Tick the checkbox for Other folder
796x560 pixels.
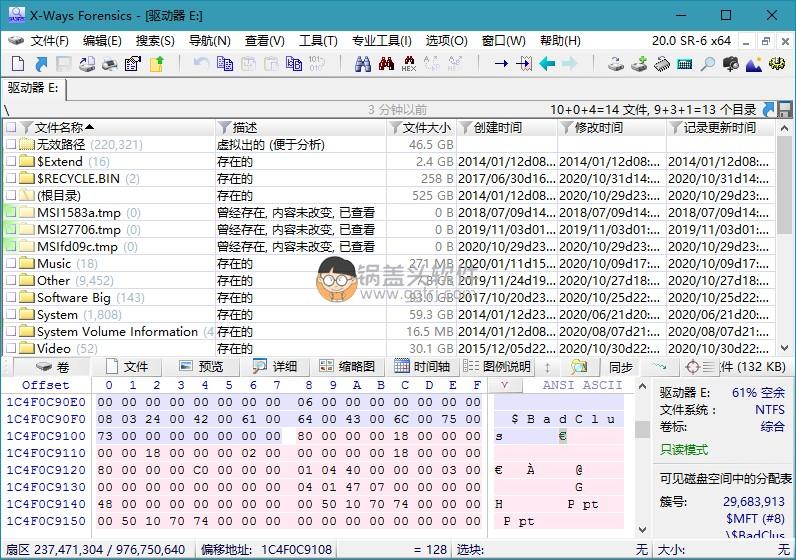click(11, 281)
